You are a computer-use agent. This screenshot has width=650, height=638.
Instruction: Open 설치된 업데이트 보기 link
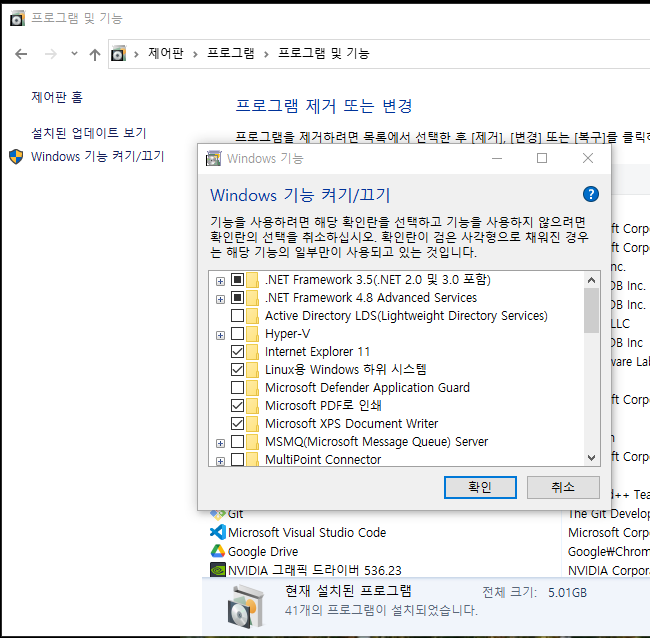click(x=89, y=133)
